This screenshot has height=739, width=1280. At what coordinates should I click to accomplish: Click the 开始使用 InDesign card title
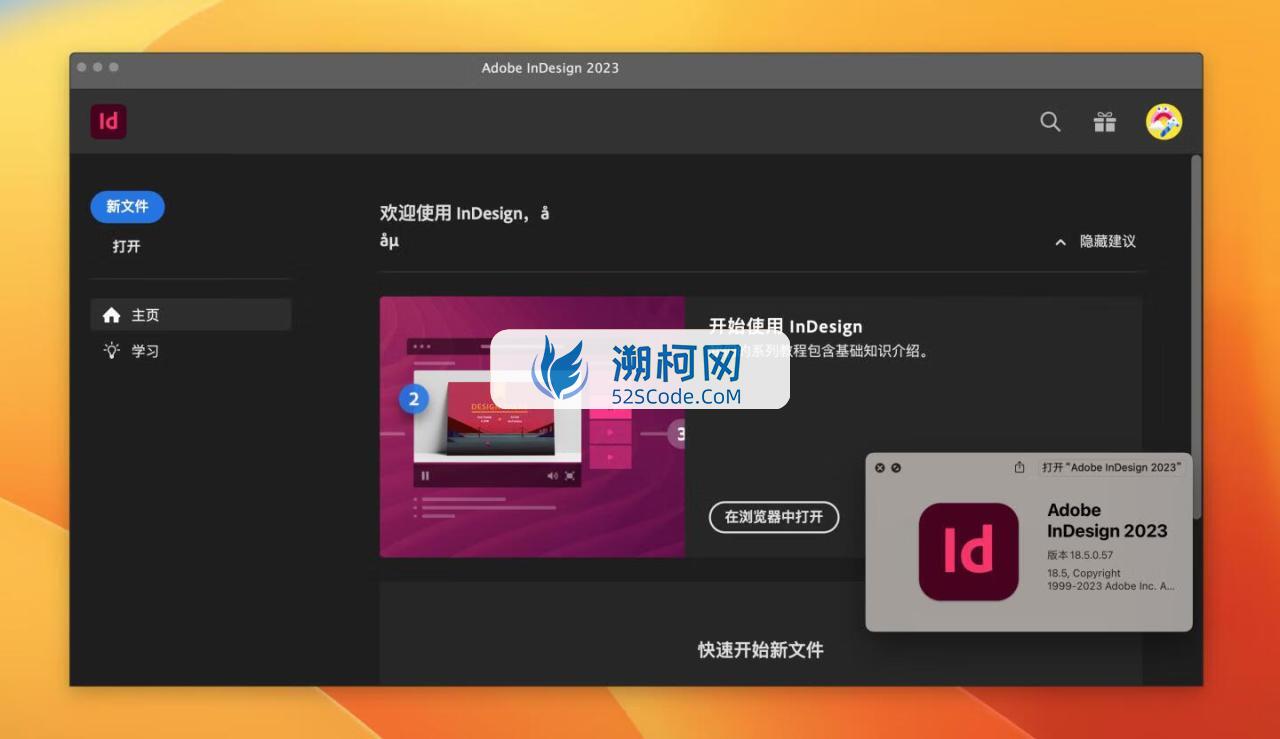[785, 326]
